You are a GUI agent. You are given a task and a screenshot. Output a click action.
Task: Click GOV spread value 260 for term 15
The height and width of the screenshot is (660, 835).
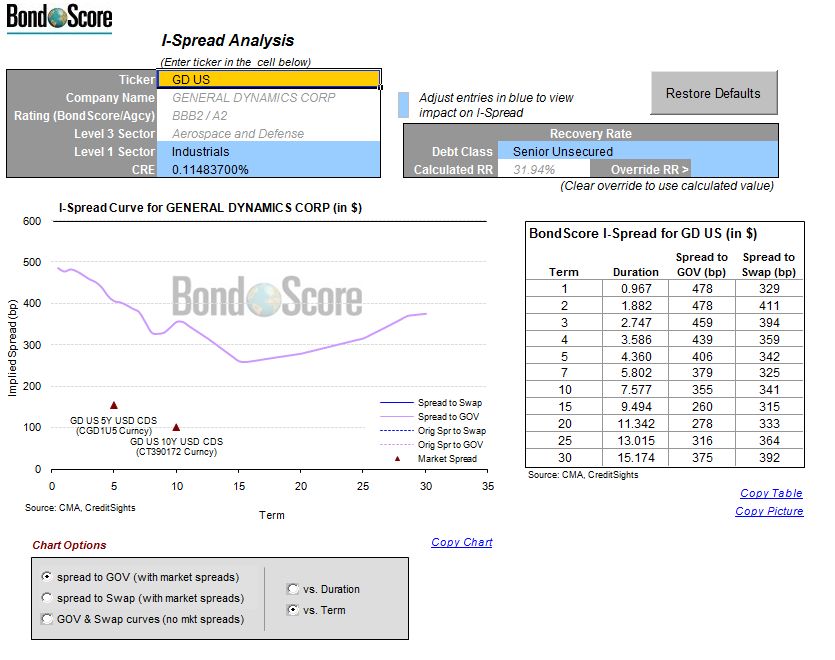(702, 407)
